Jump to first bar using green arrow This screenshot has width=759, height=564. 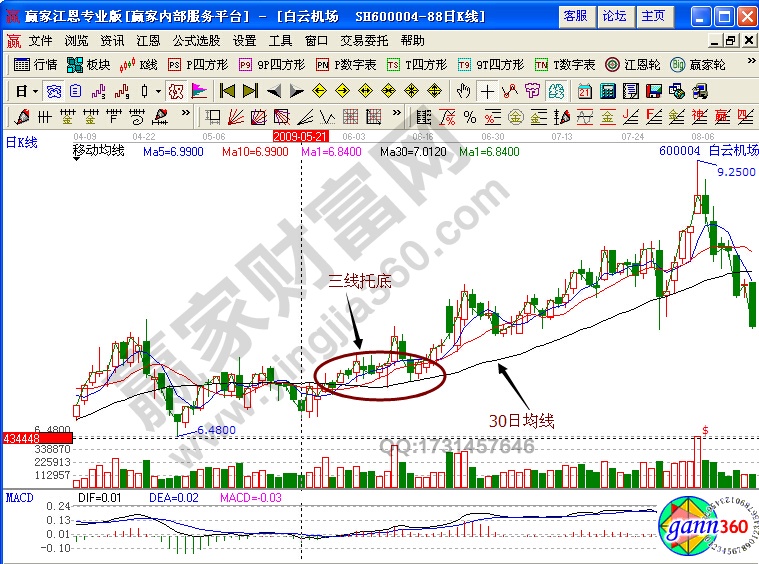(227, 91)
